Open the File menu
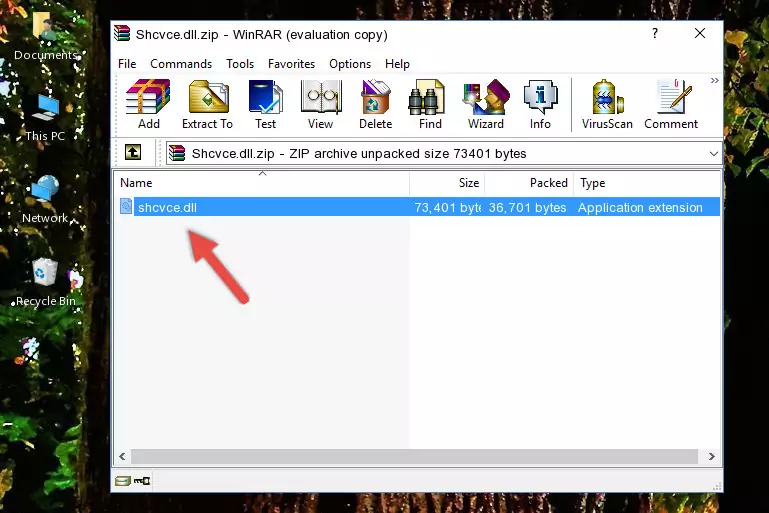Viewport: 769px width, 513px height. [x=127, y=64]
